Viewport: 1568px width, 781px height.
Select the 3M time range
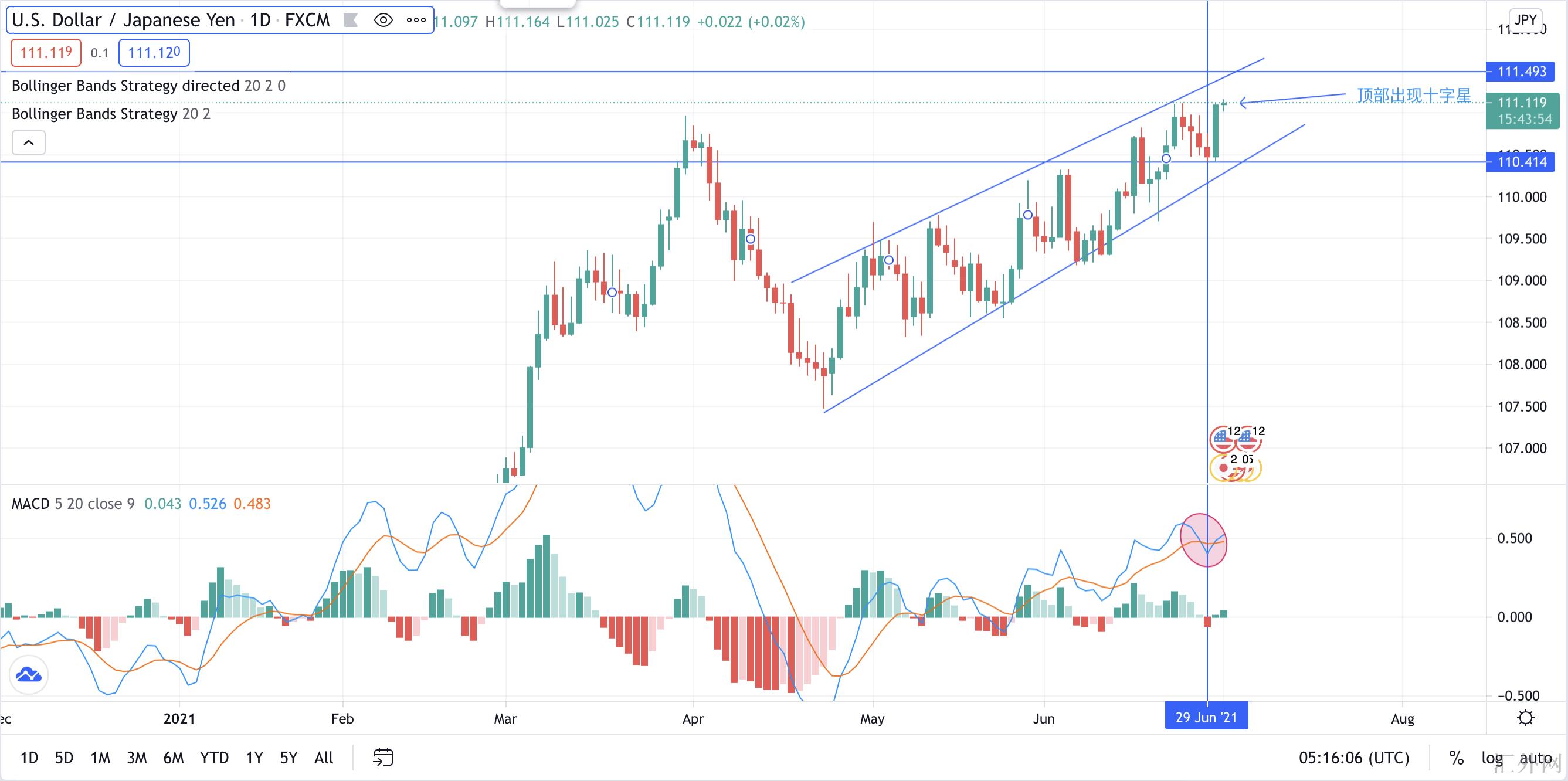tap(137, 758)
